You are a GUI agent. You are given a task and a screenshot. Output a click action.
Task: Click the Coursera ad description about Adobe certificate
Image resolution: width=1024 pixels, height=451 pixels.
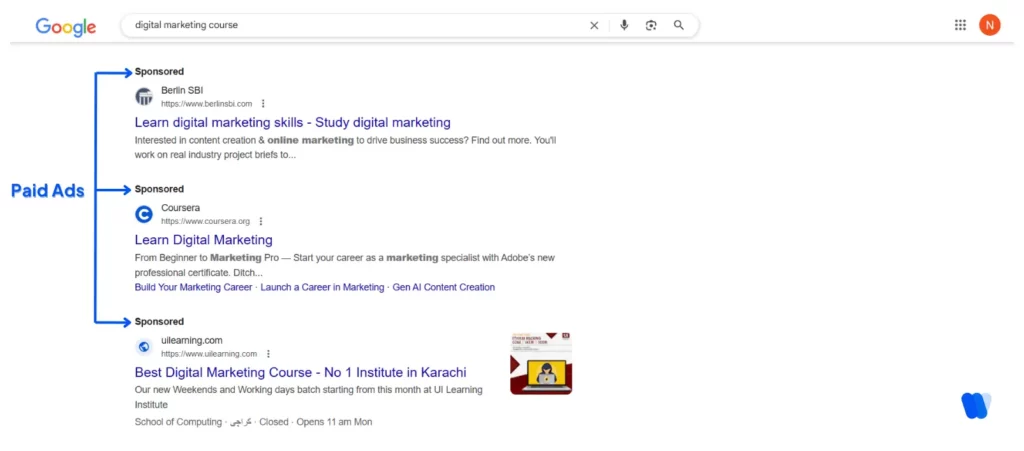(345, 266)
